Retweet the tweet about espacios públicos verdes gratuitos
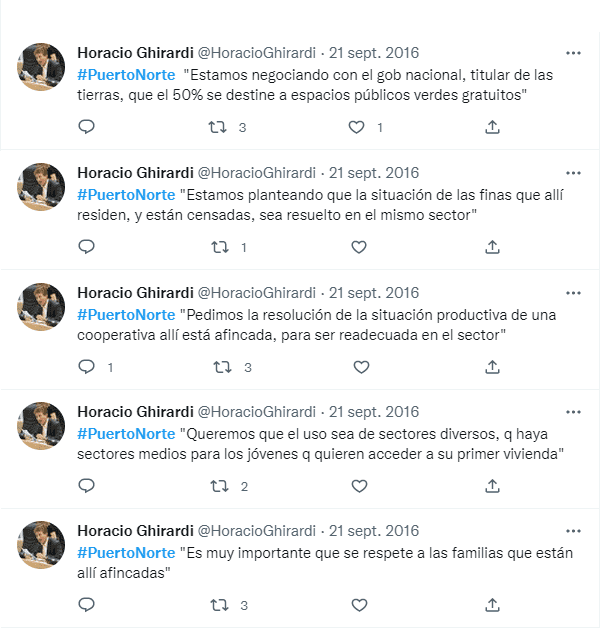 [217, 127]
